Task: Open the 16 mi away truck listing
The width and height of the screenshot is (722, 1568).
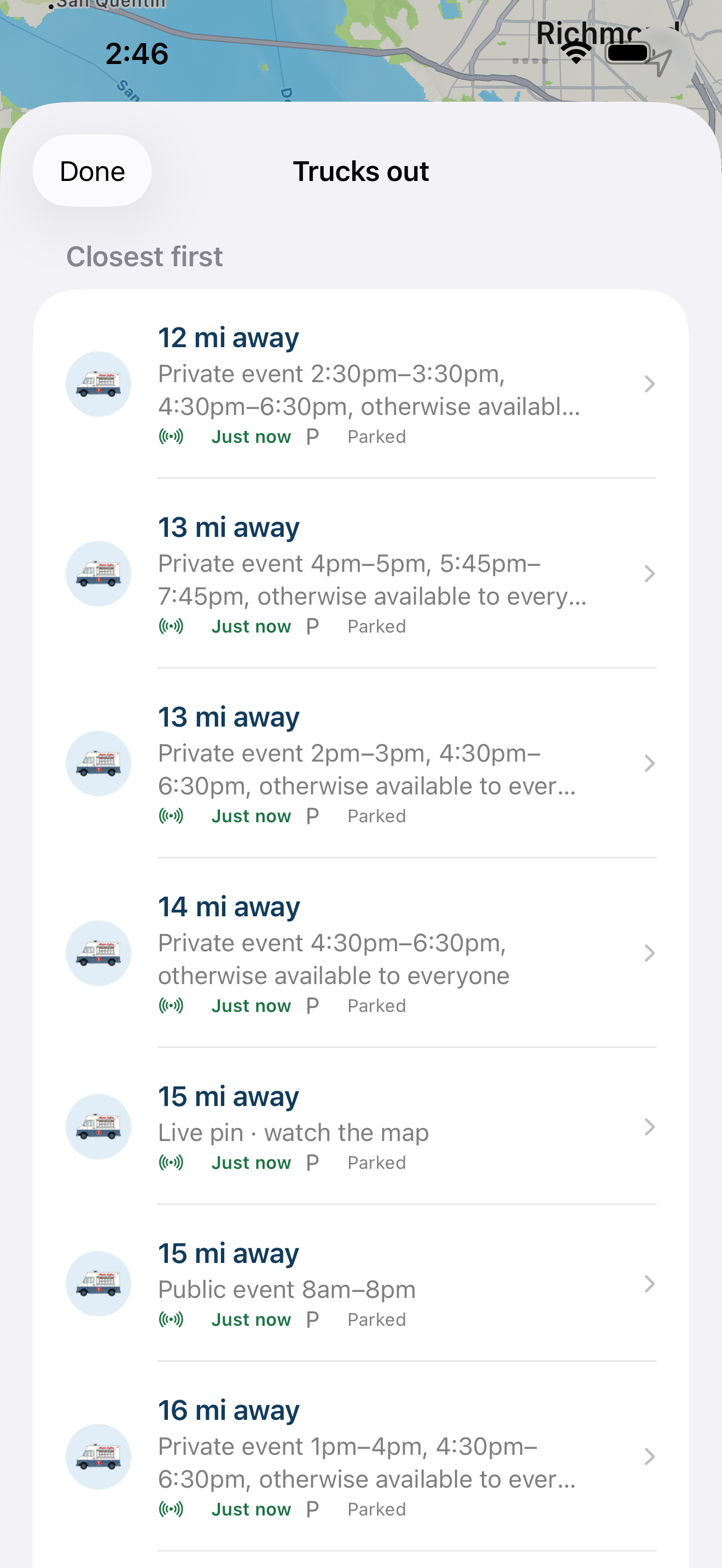Action: 361,1456
